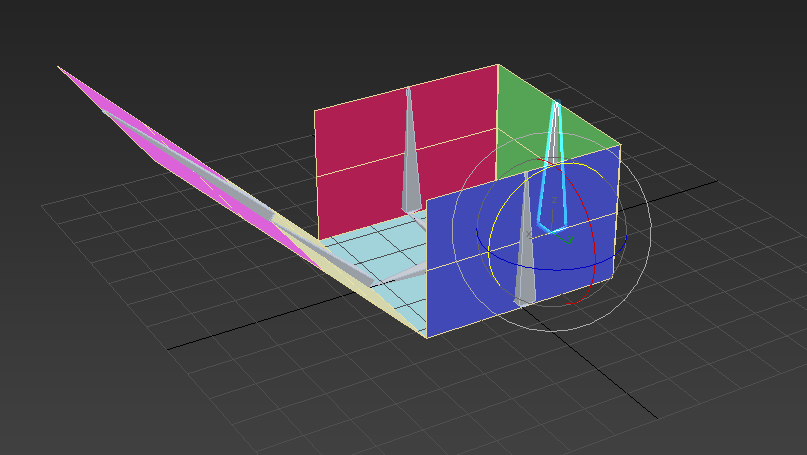Grab the blue rotation gizmo ring
This screenshot has width=807, height=455.
[551, 269]
